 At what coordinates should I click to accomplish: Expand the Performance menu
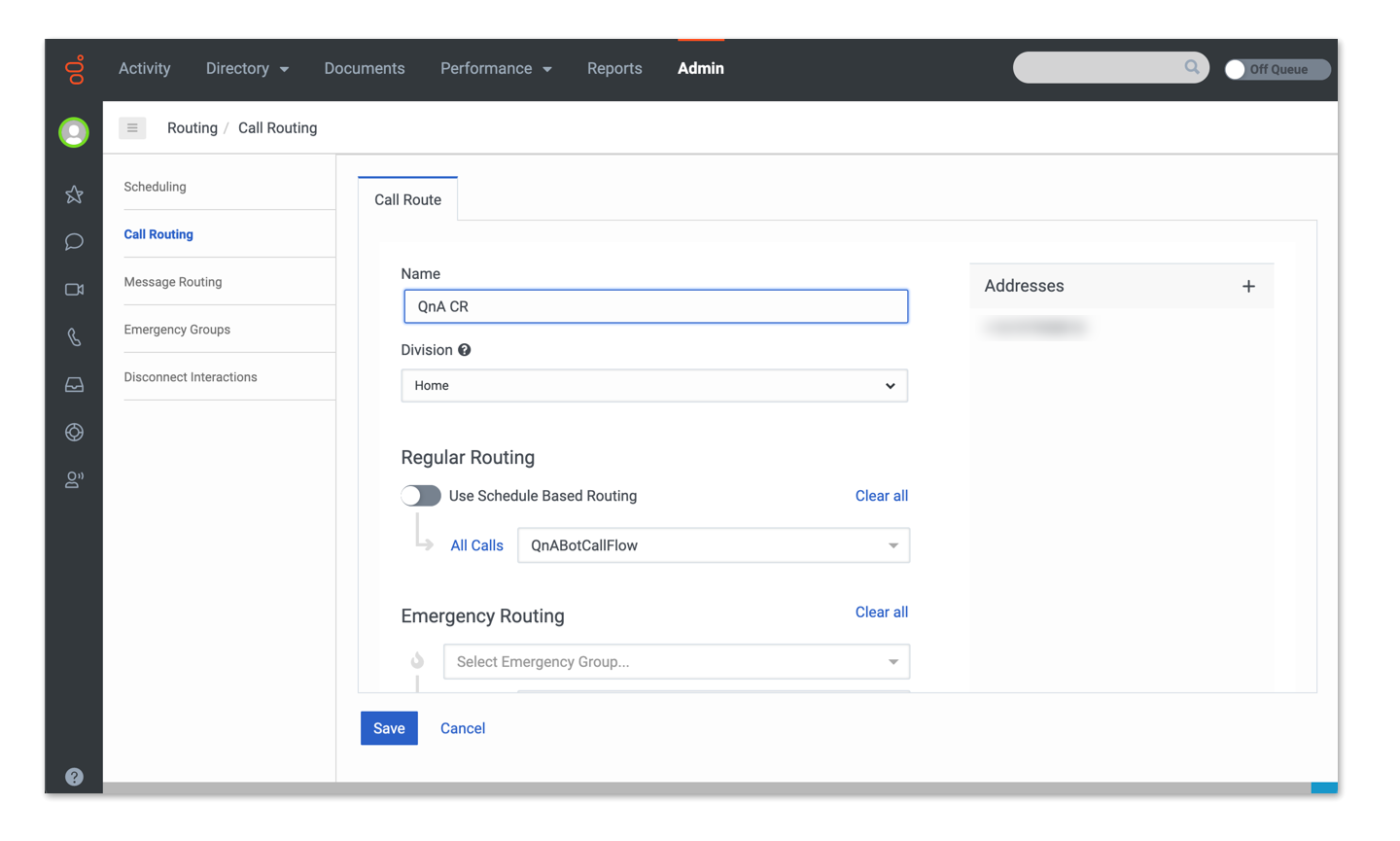click(496, 69)
